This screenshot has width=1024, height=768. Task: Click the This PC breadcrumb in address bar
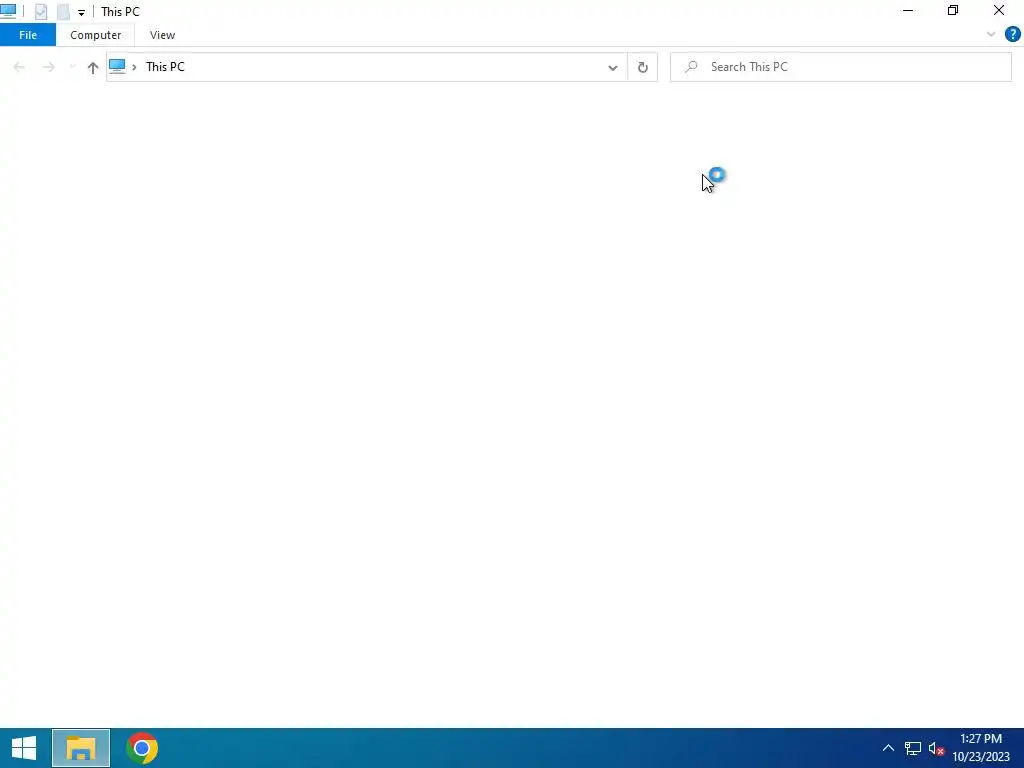pos(165,67)
